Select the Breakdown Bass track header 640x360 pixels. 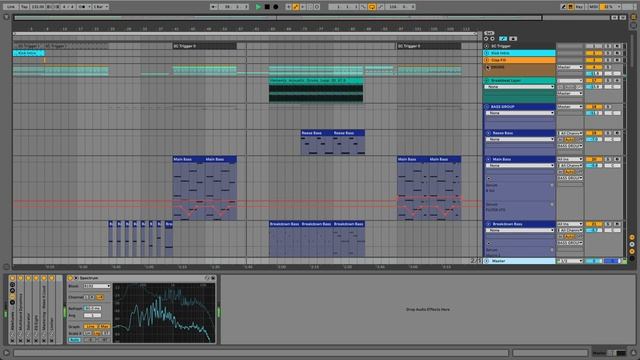click(x=519, y=224)
